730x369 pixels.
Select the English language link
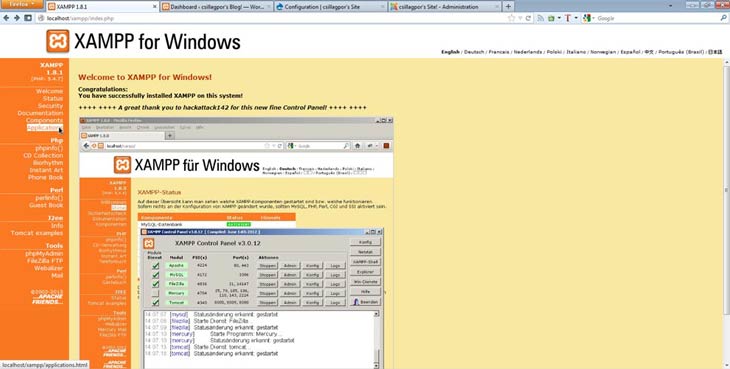click(x=450, y=52)
